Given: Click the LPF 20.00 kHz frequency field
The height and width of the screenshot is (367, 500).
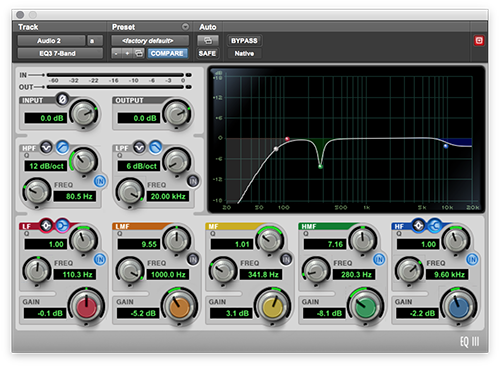Looking at the screenshot, I should pyautogui.click(x=168, y=196).
